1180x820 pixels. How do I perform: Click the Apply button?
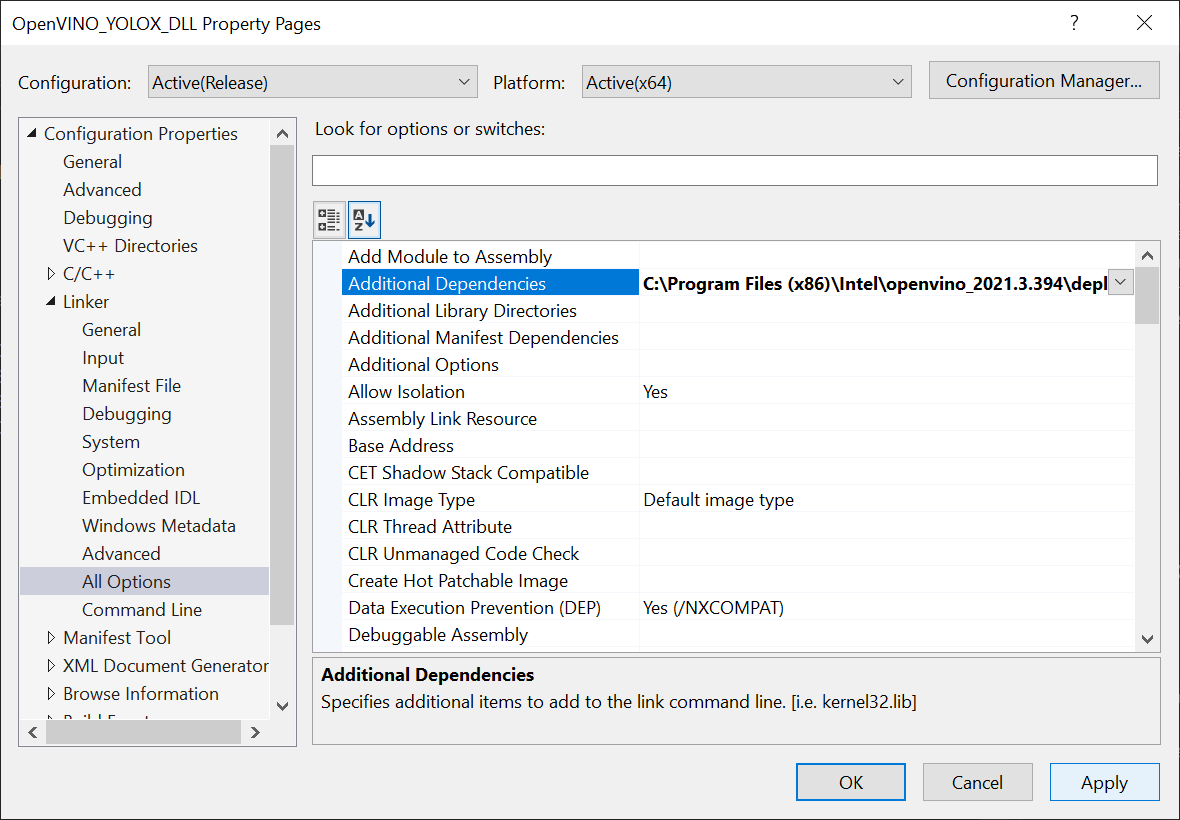[1104, 782]
